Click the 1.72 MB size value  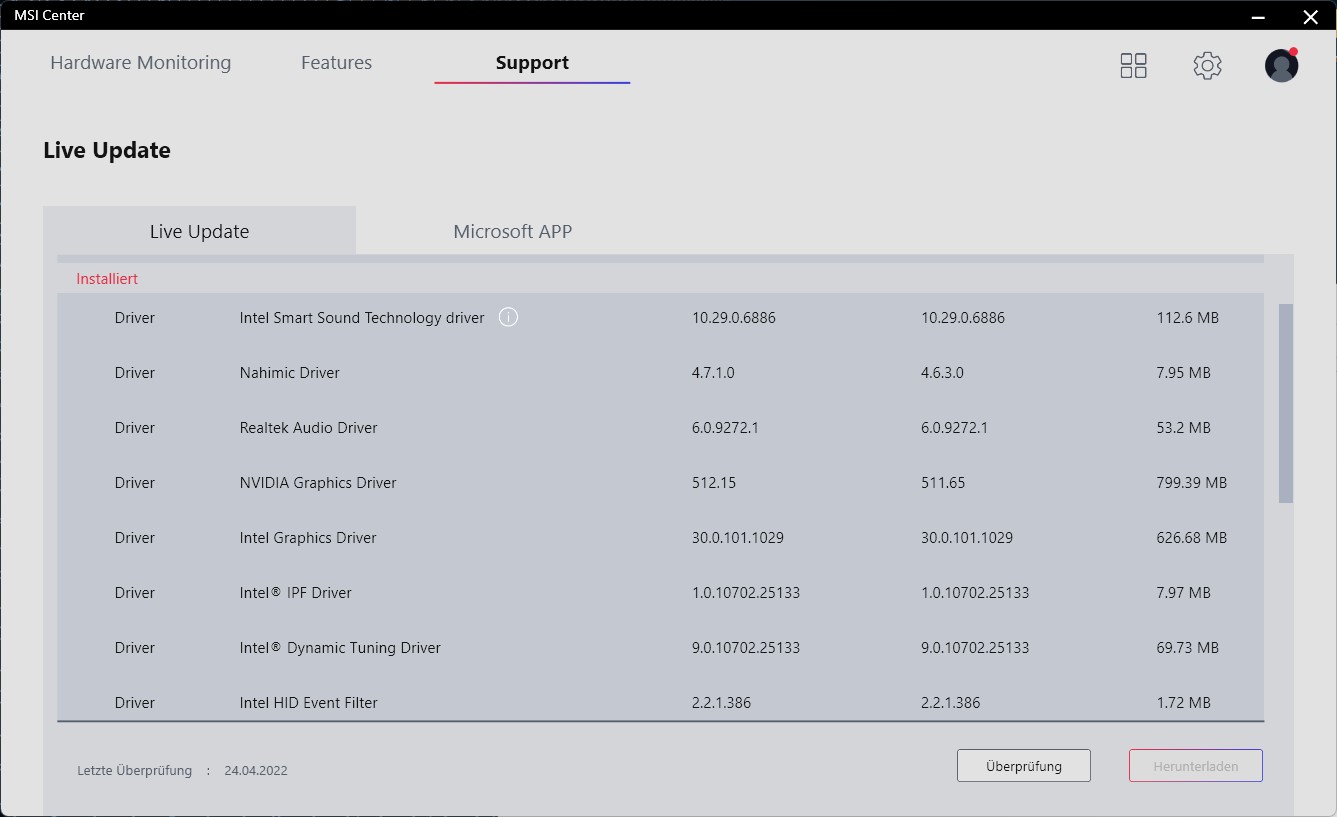(x=1184, y=703)
